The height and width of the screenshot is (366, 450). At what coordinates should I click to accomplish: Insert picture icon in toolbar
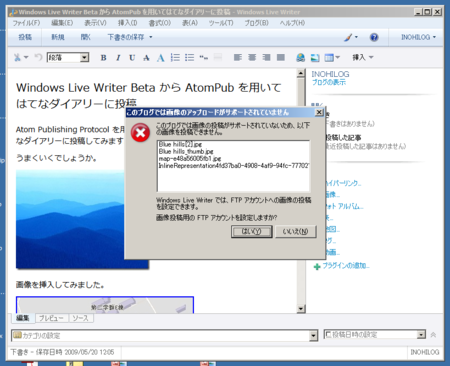315,57
